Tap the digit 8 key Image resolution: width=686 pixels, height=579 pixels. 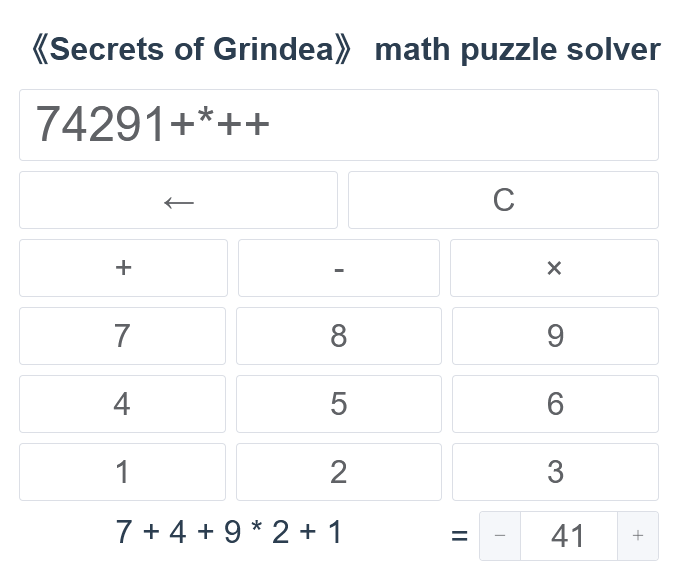[x=339, y=336]
